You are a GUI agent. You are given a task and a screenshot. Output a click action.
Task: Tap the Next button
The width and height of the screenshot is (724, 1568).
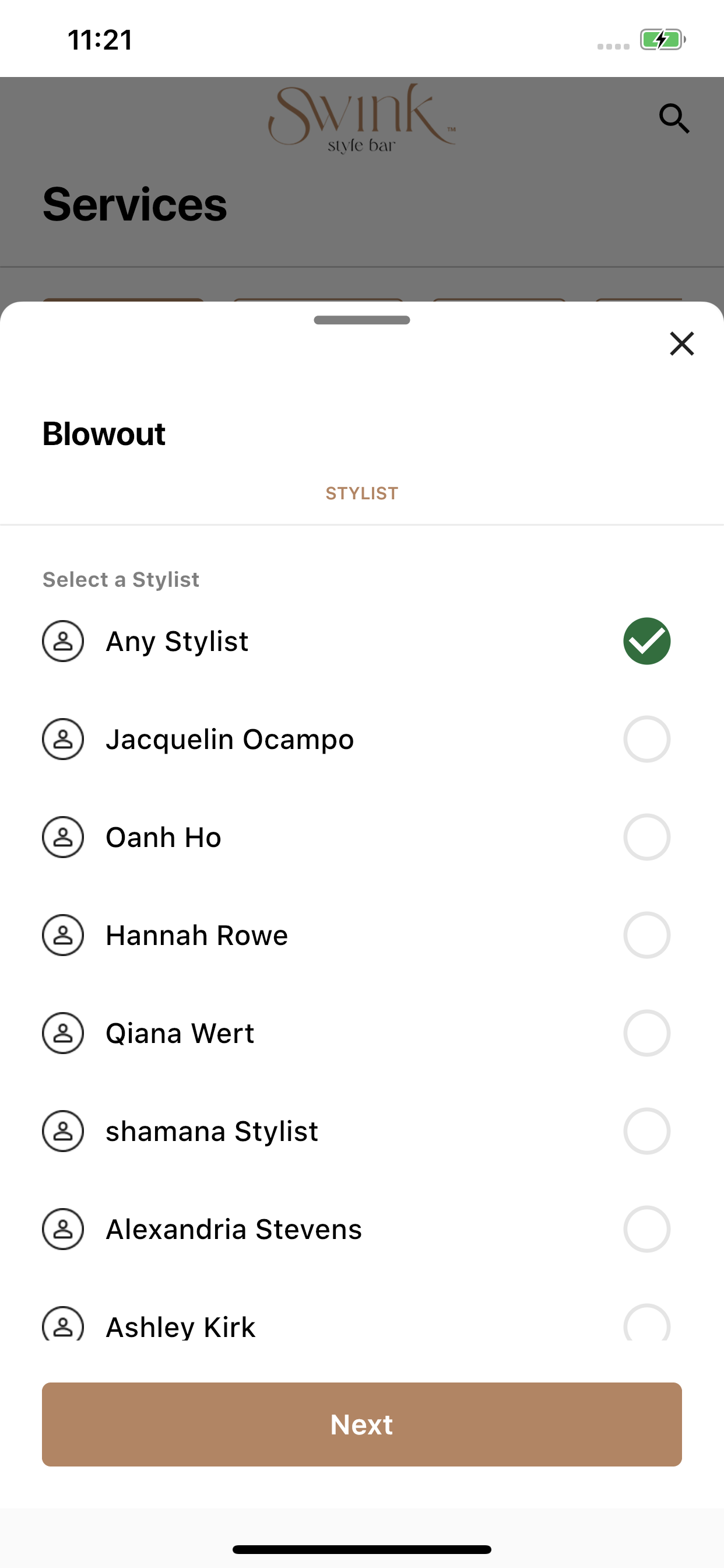click(x=362, y=1424)
